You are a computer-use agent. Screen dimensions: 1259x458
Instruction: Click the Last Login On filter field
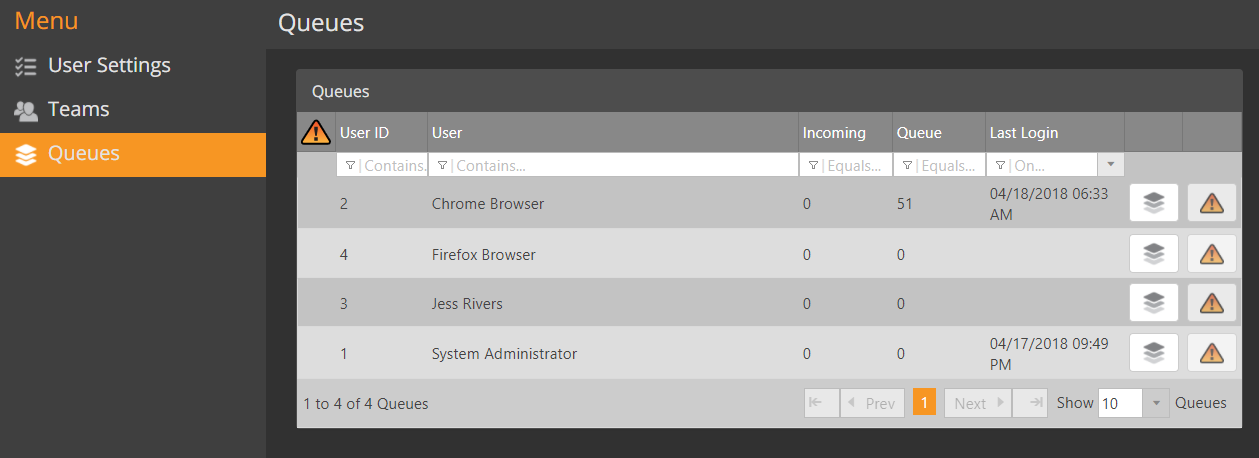(1042, 165)
